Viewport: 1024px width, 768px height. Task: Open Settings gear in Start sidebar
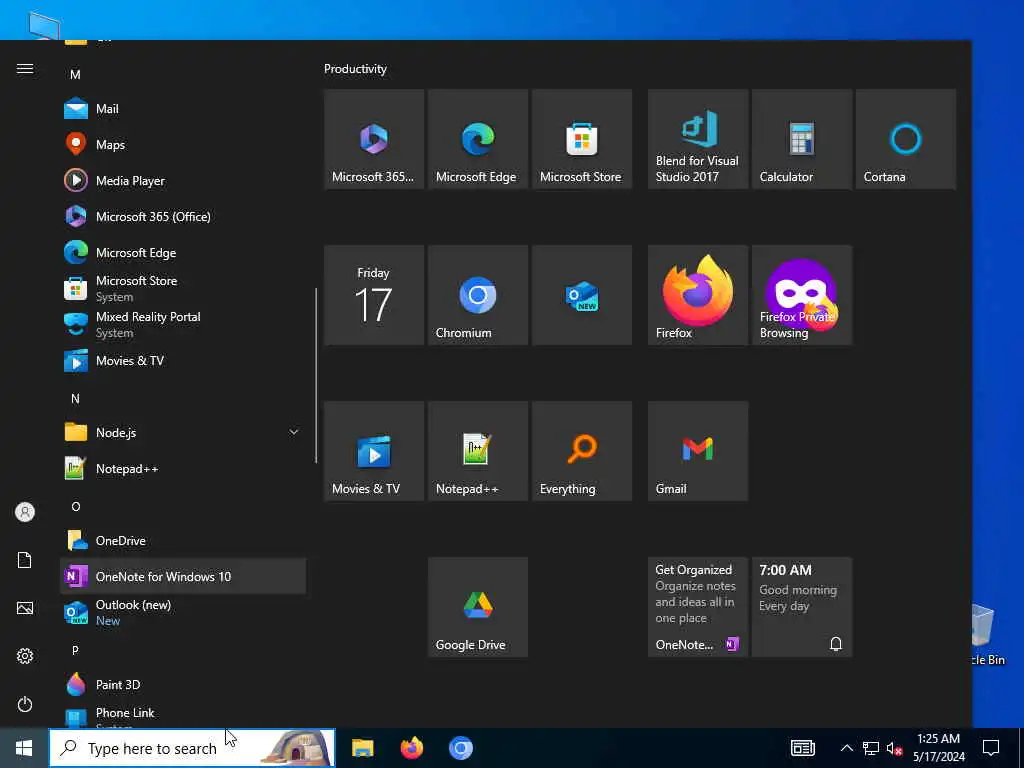[25, 656]
